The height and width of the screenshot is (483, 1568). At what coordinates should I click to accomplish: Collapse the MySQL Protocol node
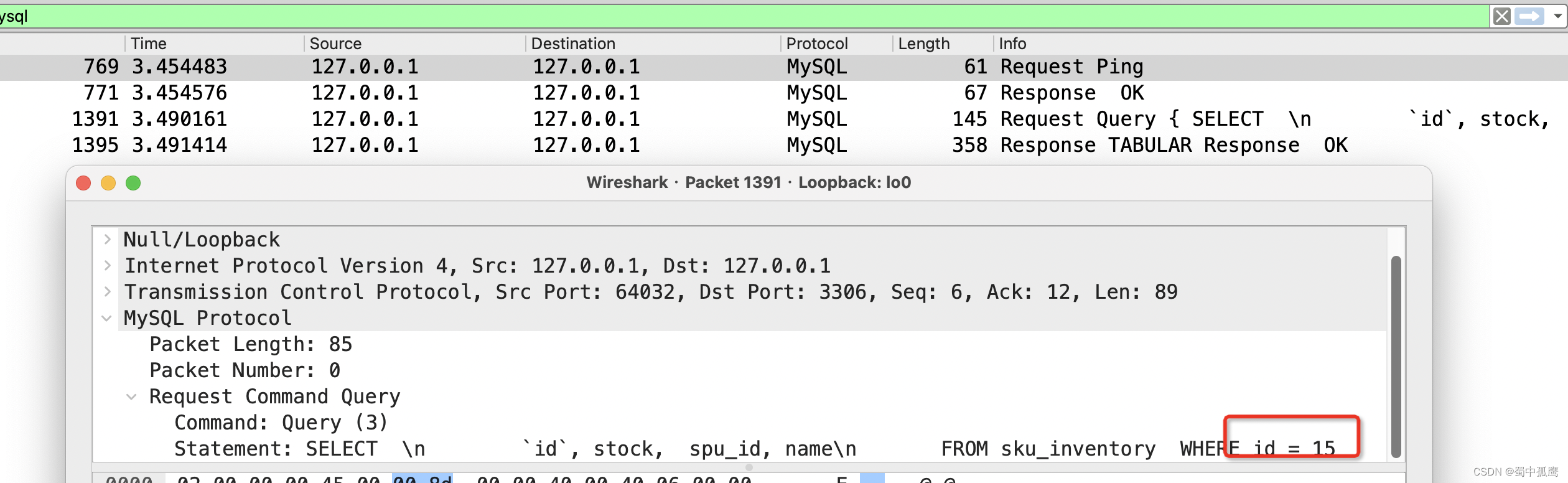coord(107,318)
